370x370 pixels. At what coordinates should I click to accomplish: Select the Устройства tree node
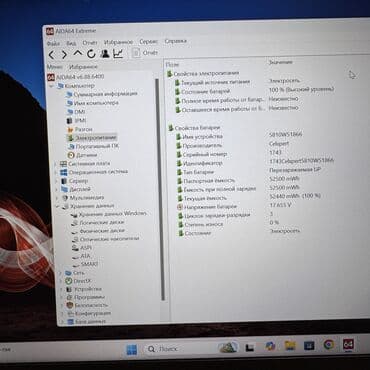pos(83,289)
